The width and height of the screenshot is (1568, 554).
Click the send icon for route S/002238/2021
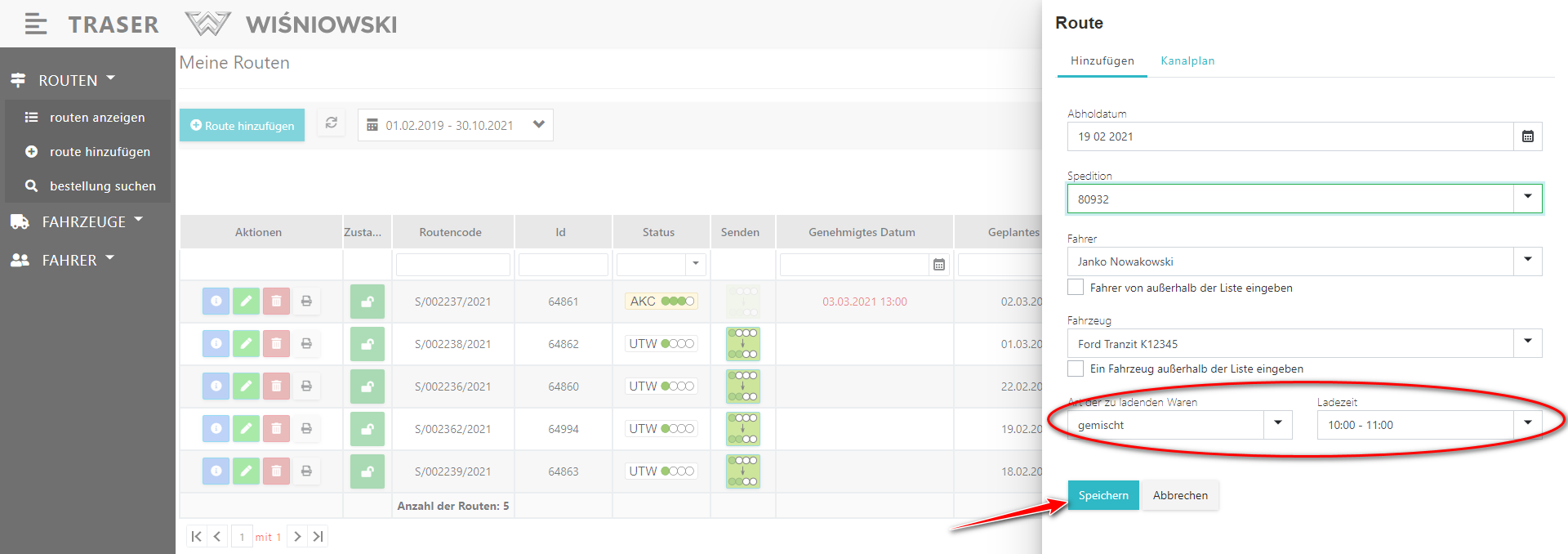pos(742,344)
